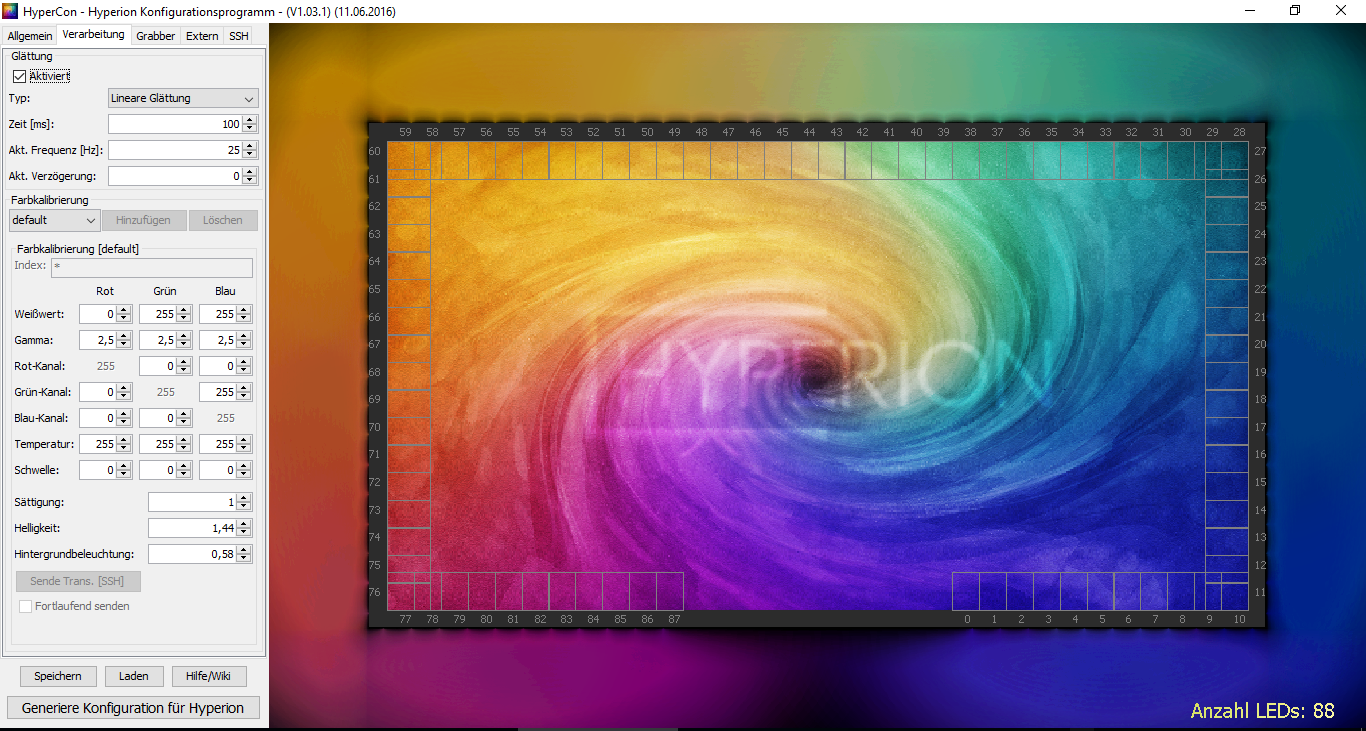Click the Laden button
Viewport: 1366px width, 731px height.
[134, 676]
